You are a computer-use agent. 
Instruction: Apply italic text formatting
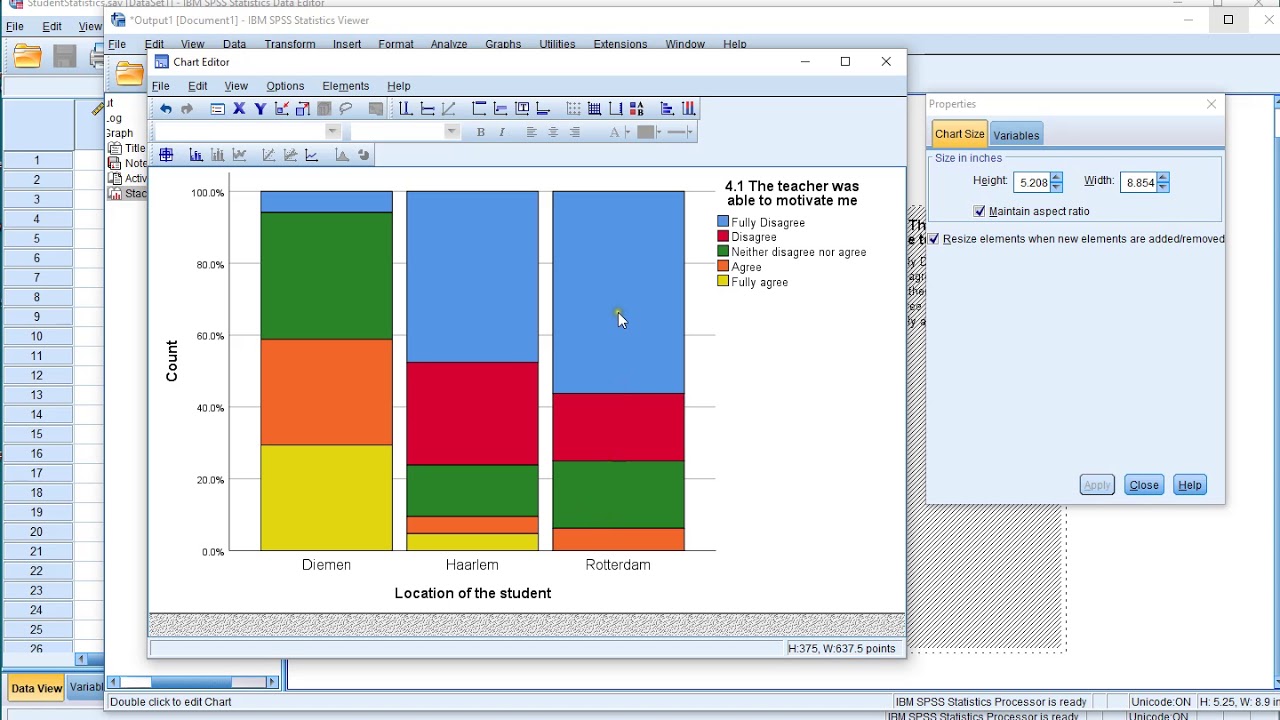pos(502,132)
